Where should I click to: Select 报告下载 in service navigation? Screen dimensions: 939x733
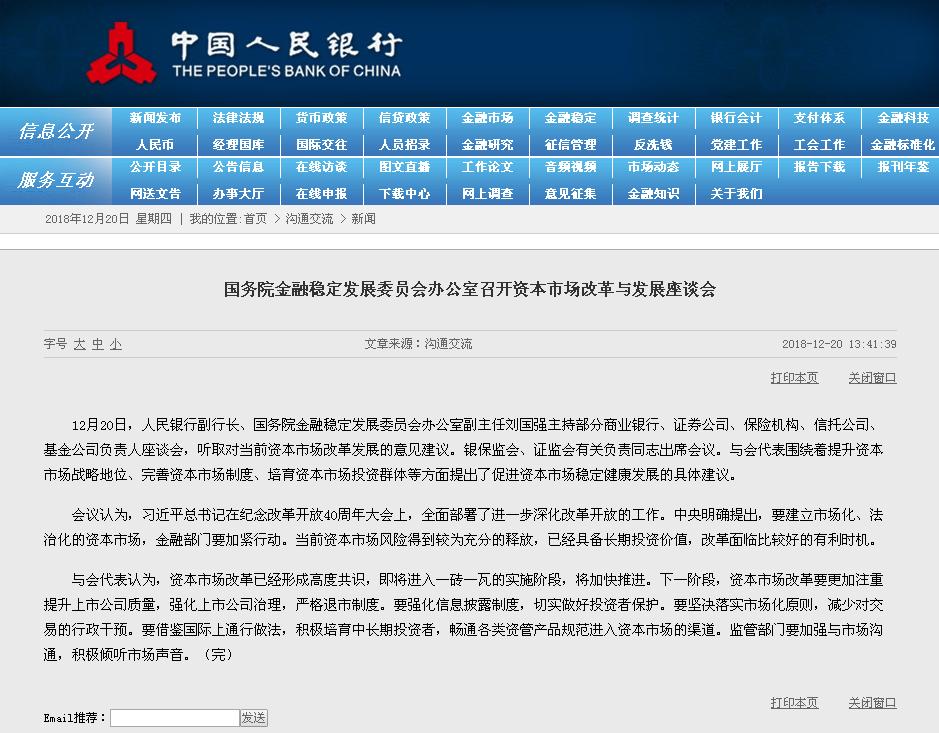[820, 167]
